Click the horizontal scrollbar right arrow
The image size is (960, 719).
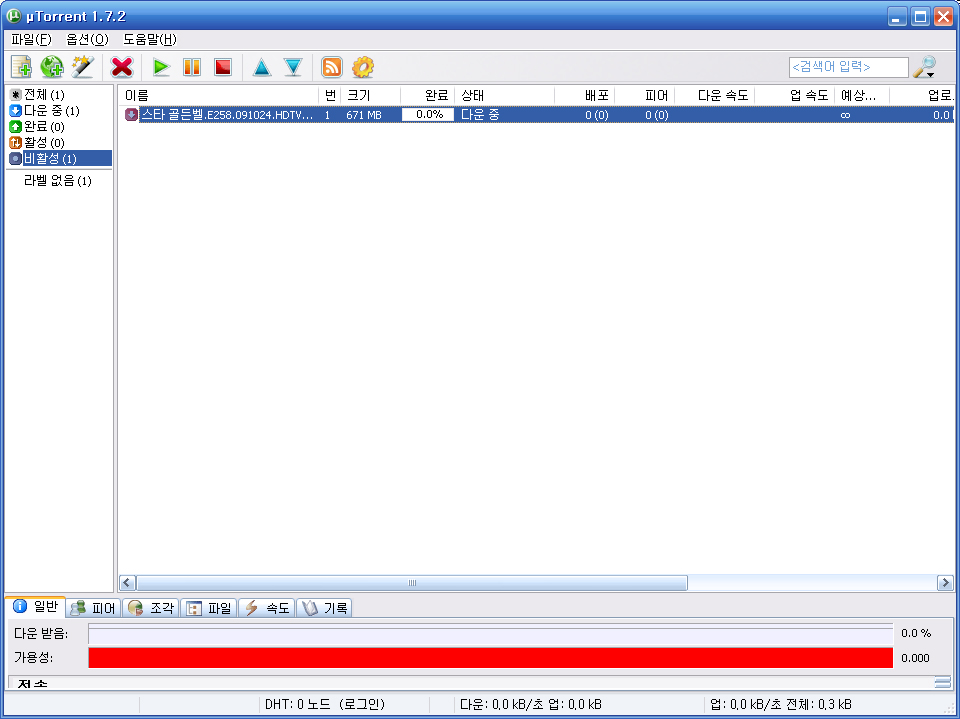tap(945, 582)
